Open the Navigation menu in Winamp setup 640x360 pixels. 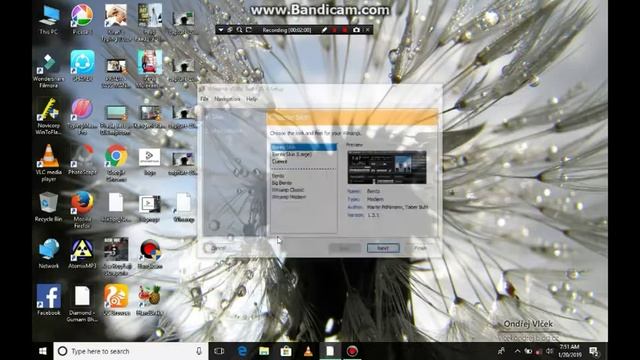coord(227,99)
